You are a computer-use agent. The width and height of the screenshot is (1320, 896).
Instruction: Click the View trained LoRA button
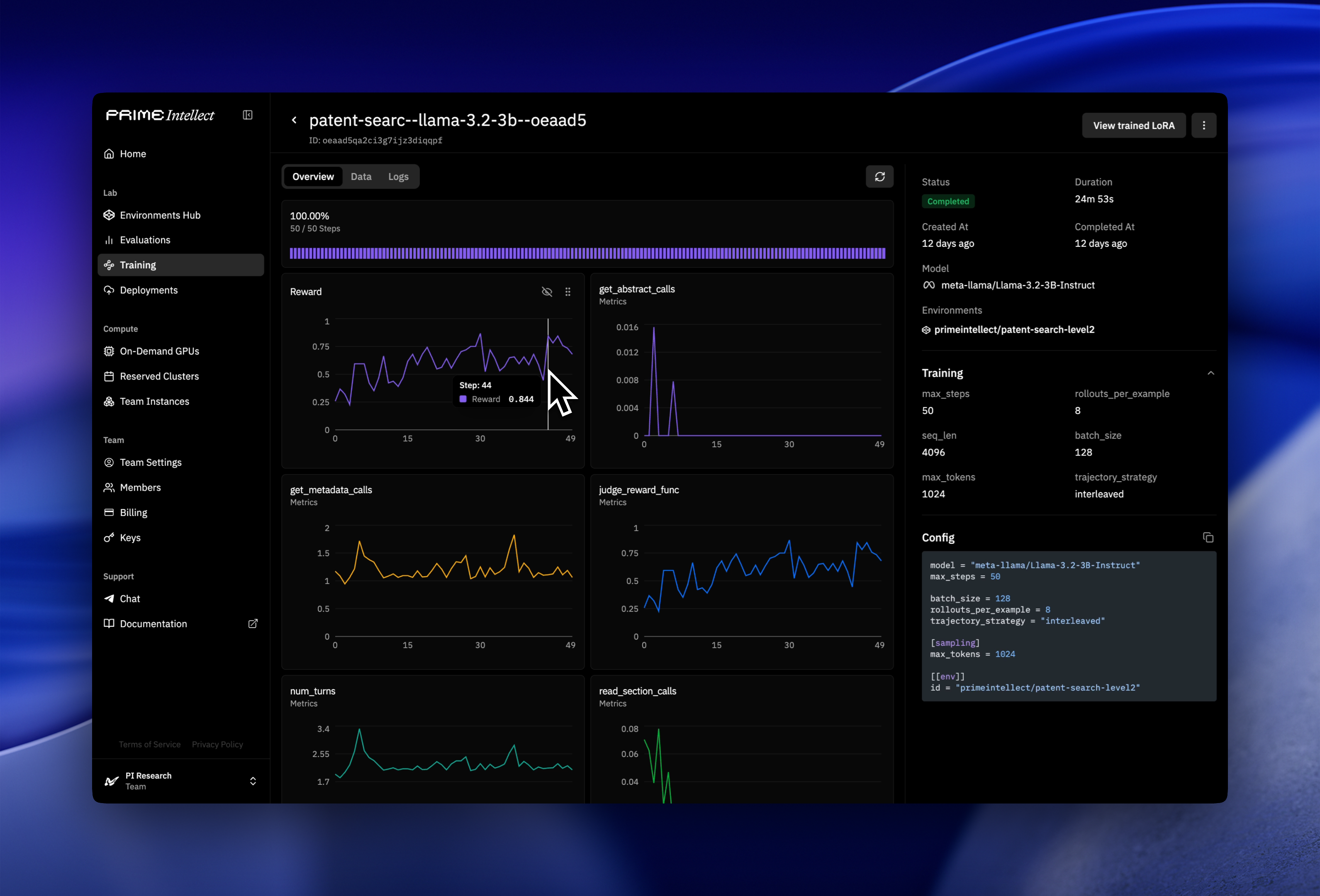1133,126
